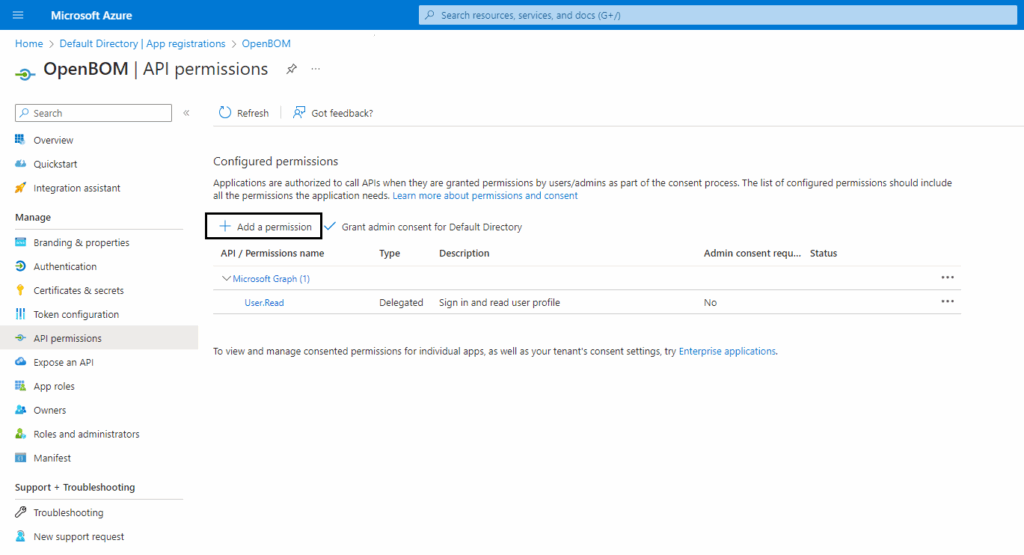Open the Token configuration menu item
Image resolution: width=1024 pixels, height=555 pixels.
tap(76, 314)
